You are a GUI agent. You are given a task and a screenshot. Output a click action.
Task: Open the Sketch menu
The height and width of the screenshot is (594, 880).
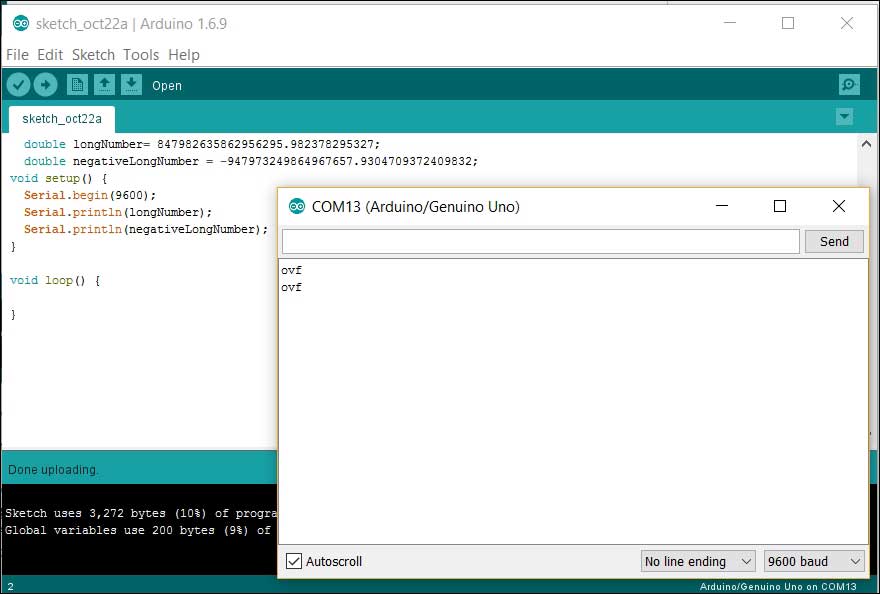click(93, 55)
